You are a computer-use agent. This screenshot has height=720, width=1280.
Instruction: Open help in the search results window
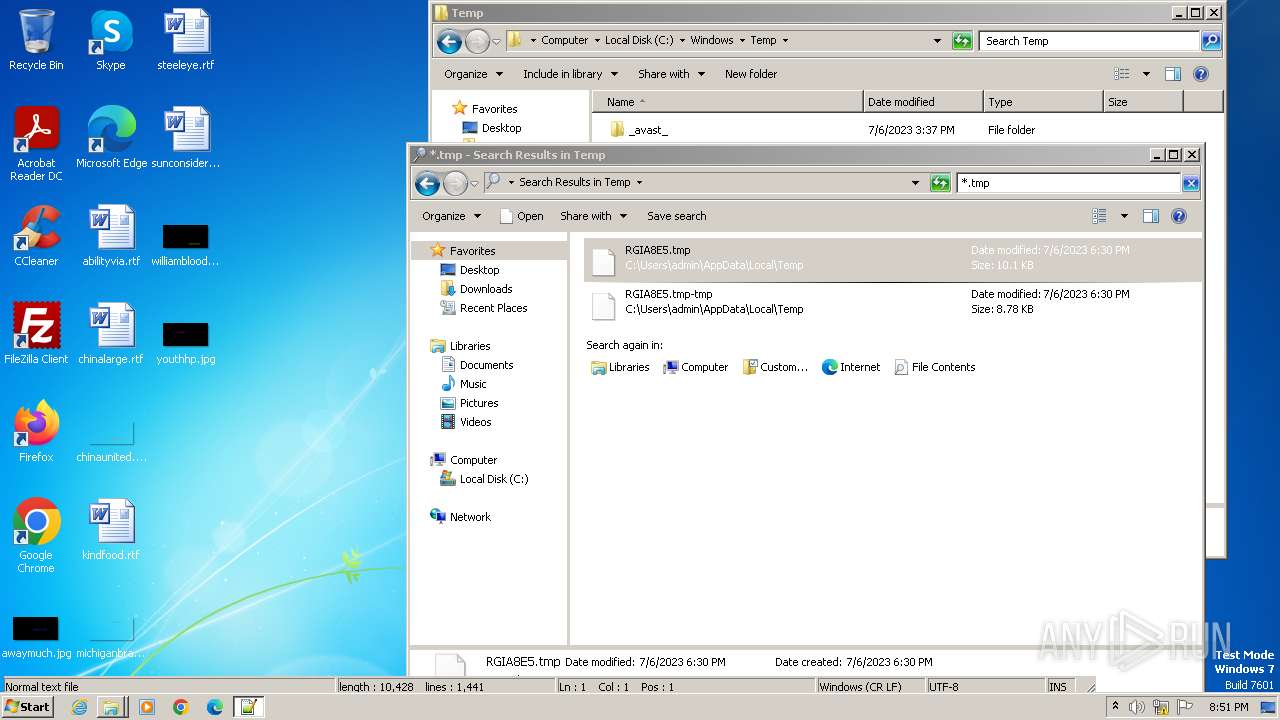tap(1178, 216)
